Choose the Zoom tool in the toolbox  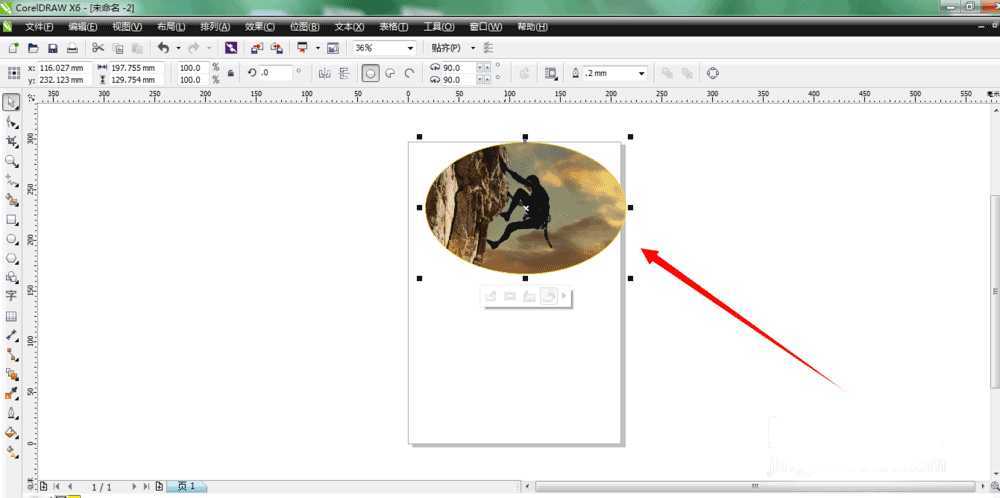[x=11, y=160]
